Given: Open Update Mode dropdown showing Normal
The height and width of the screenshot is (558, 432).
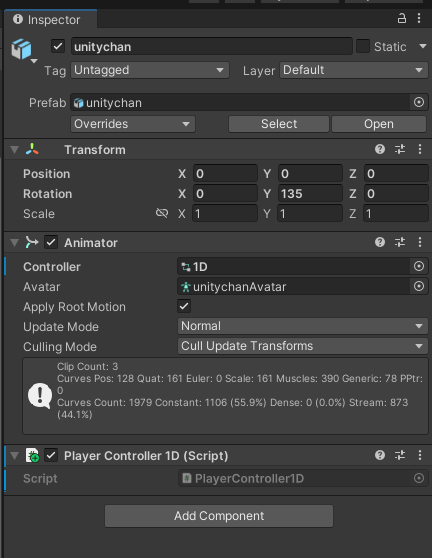Looking at the screenshot, I should pos(303,326).
